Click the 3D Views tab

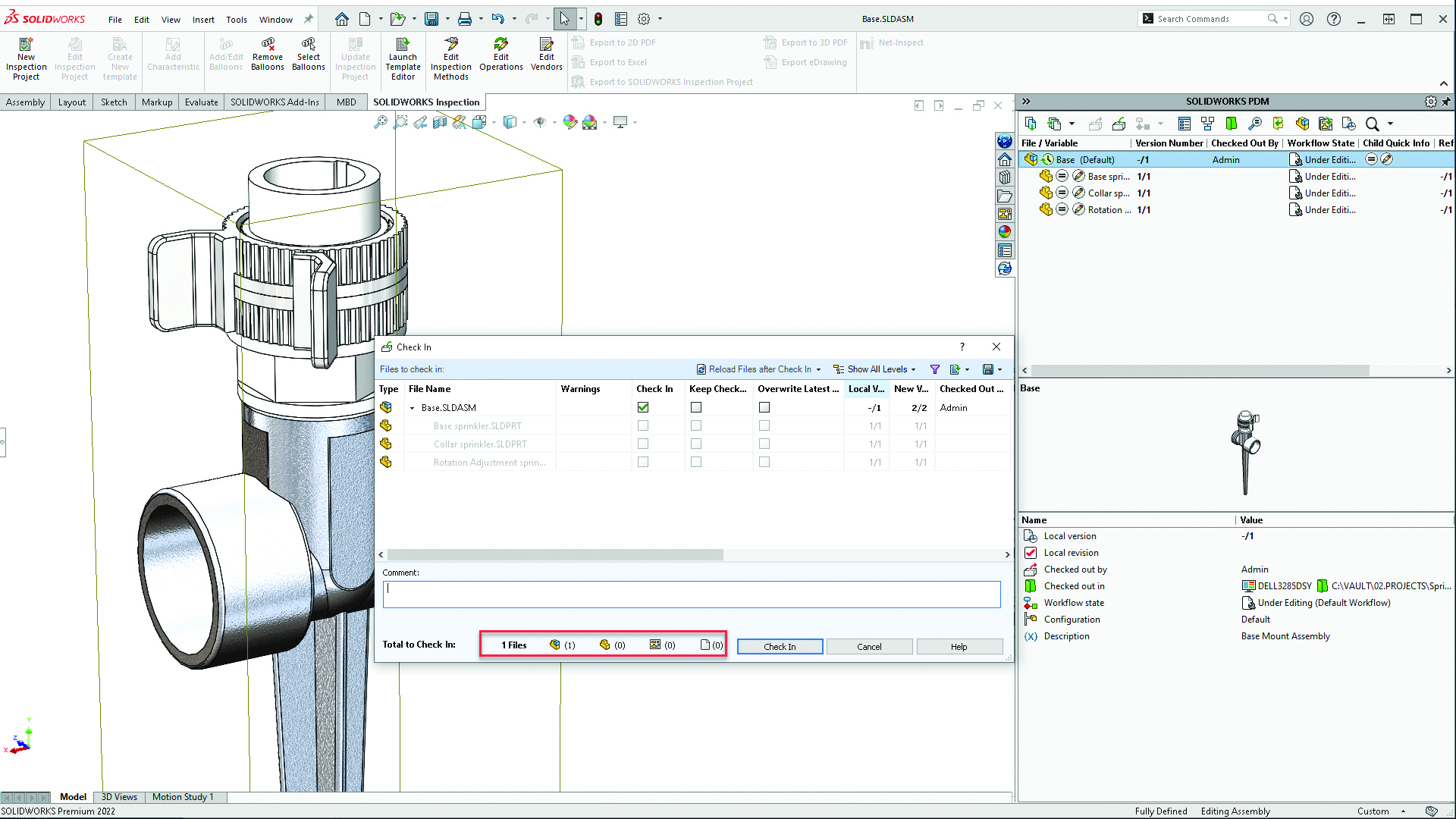119,797
